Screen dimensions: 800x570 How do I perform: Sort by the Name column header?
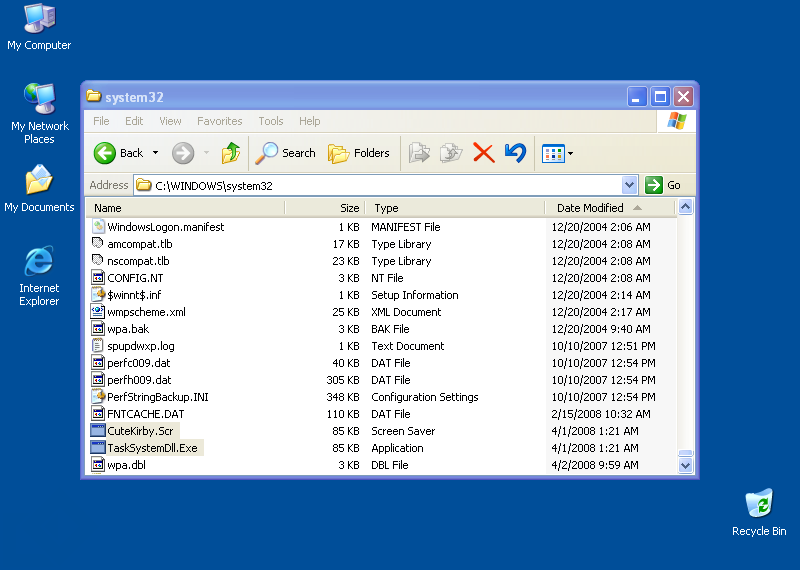[186, 208]
